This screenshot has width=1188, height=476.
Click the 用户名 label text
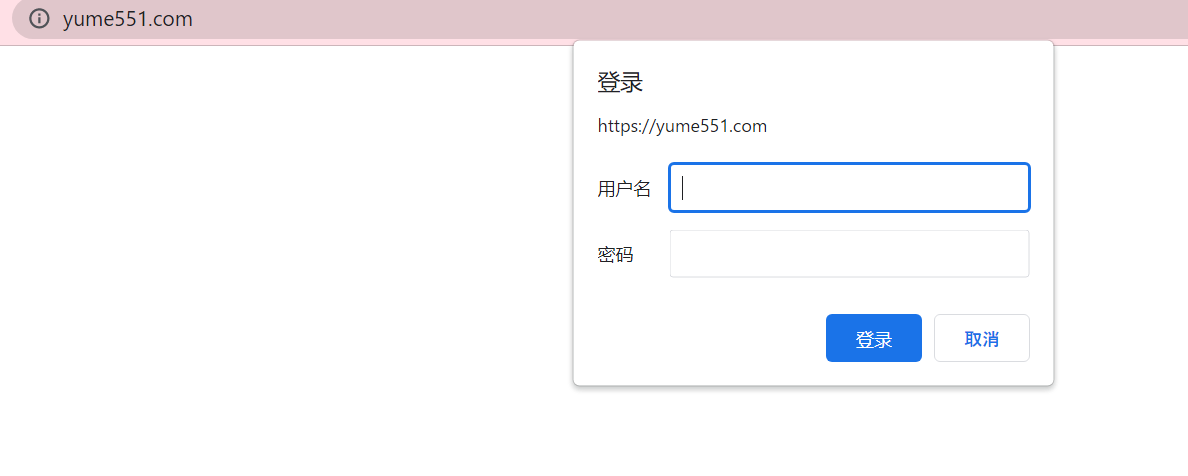[x=624, y=189]
